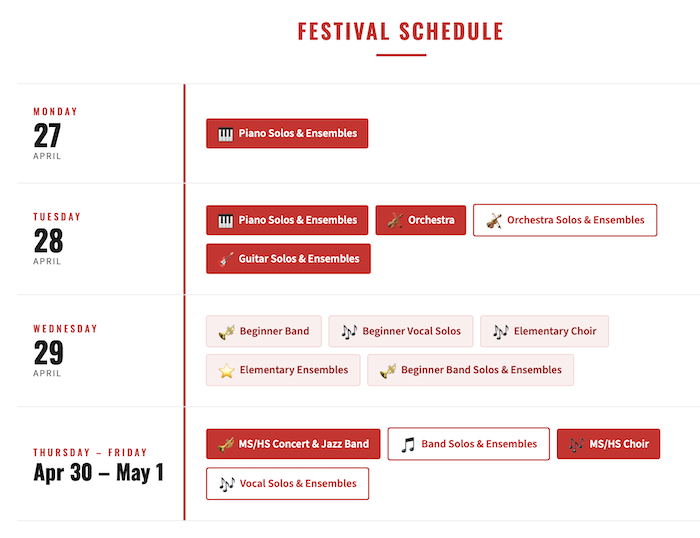Click the star icon beside Elementary Ensembles
The width and height of the screenshot is (700, 538).
(227, 370)
